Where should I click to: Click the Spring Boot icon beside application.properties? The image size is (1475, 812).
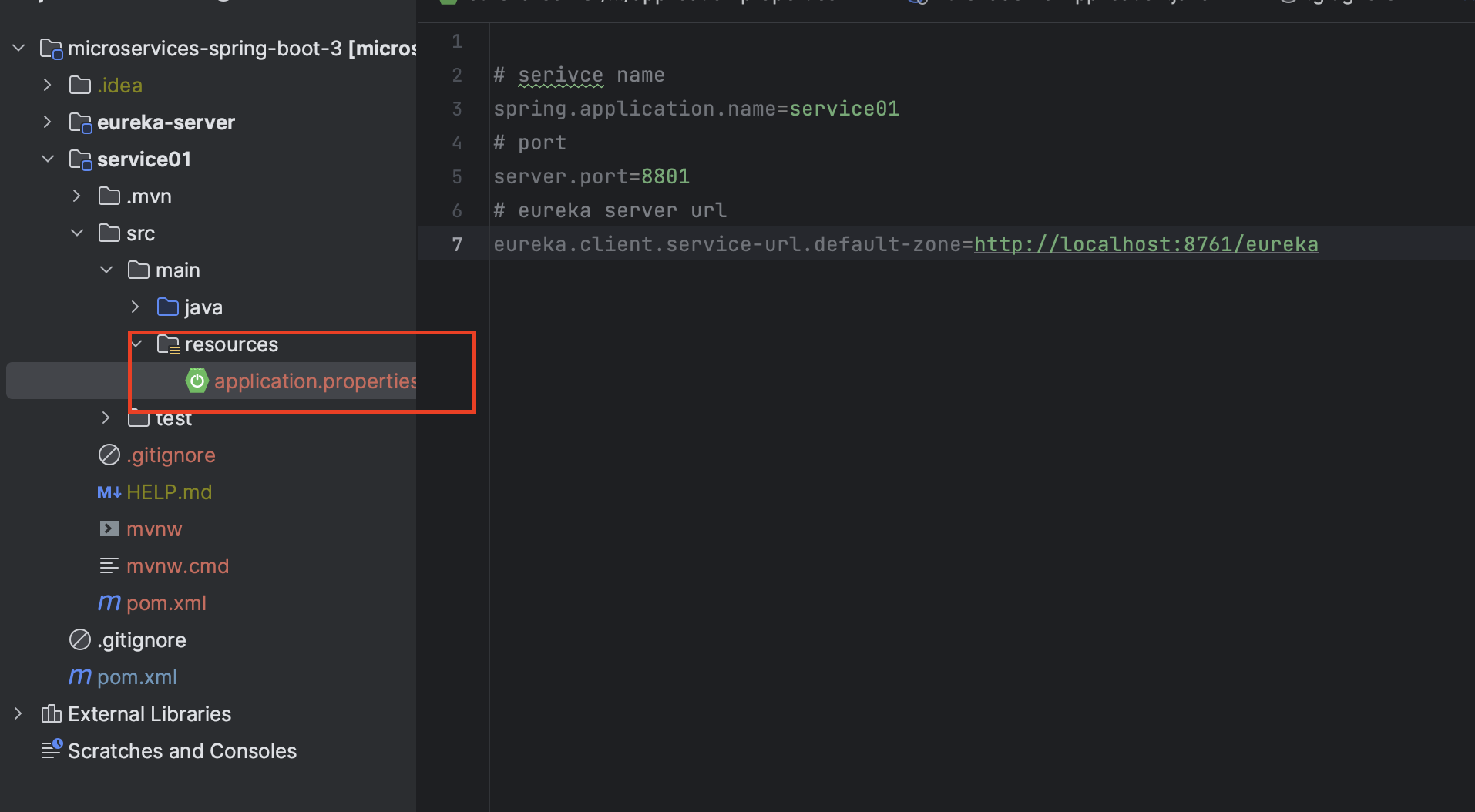click(x=197, y=380)
